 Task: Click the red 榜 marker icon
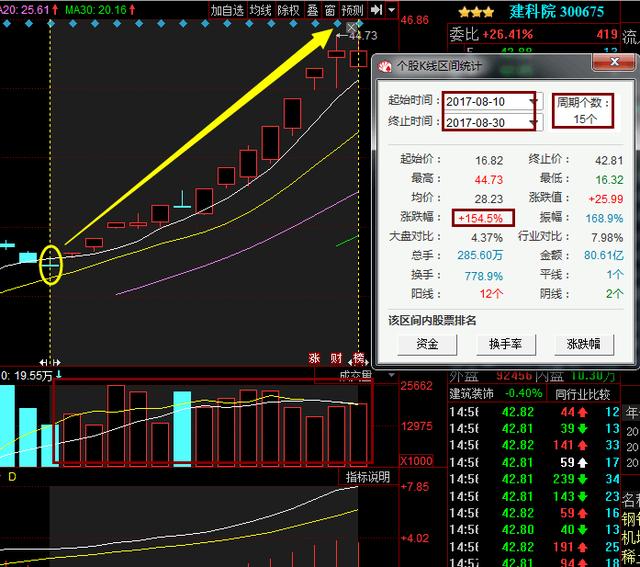[x=358, y=359]
